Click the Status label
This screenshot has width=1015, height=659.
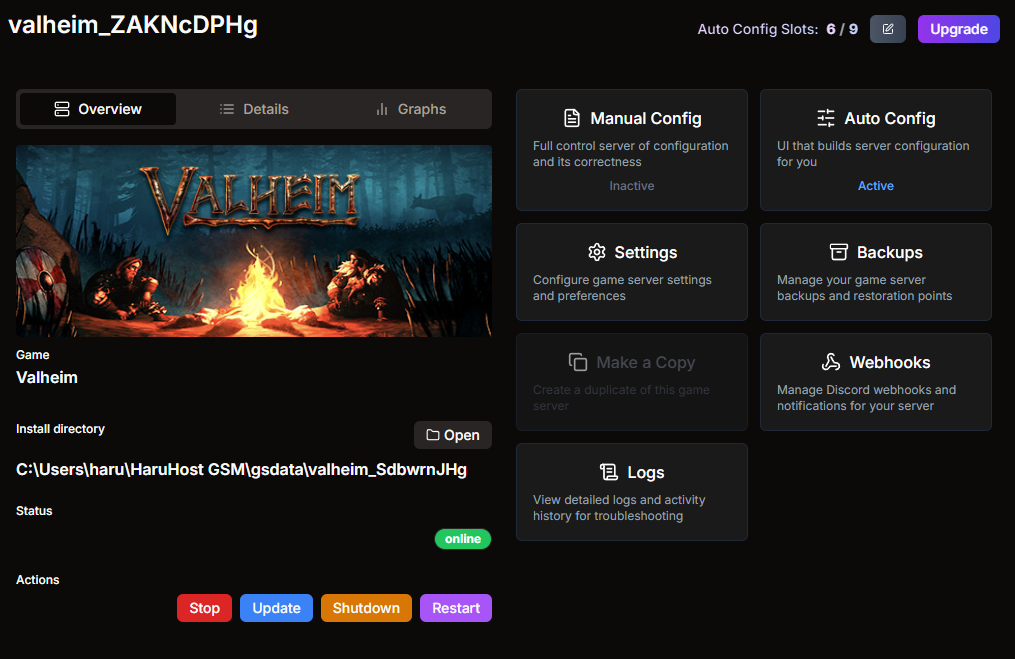(34, 511)
